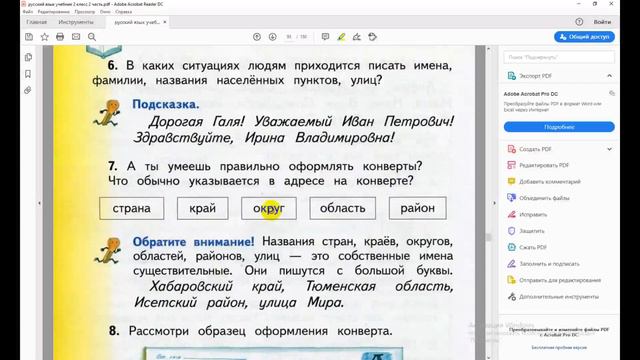This screenshot has height=360, width=640.
Task: Open the Просмотр menu
Action: pos(84,12)
